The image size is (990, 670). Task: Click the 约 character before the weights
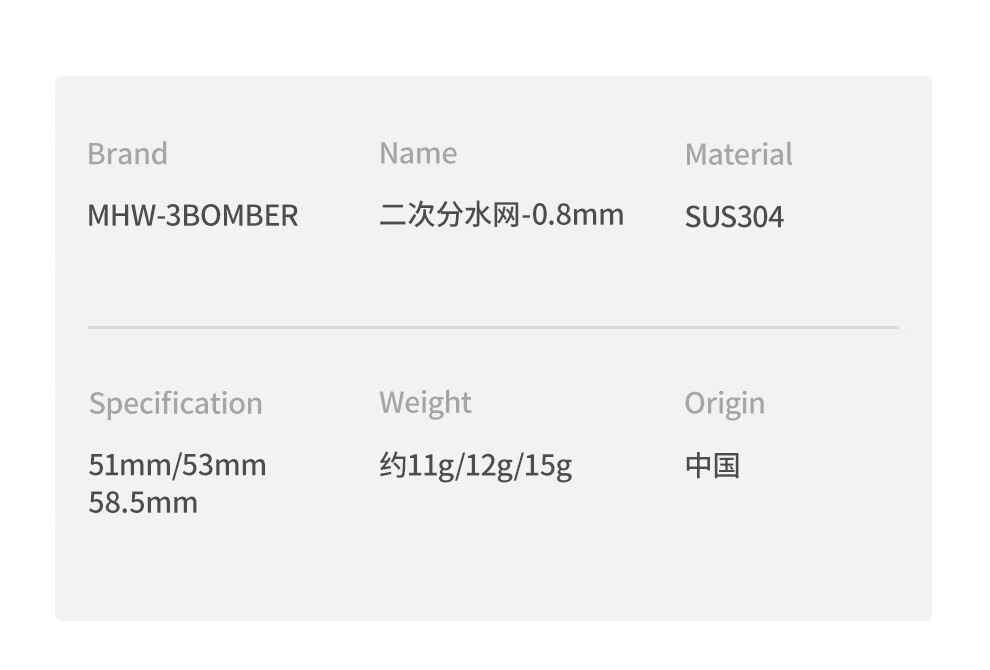pos(391,466)
